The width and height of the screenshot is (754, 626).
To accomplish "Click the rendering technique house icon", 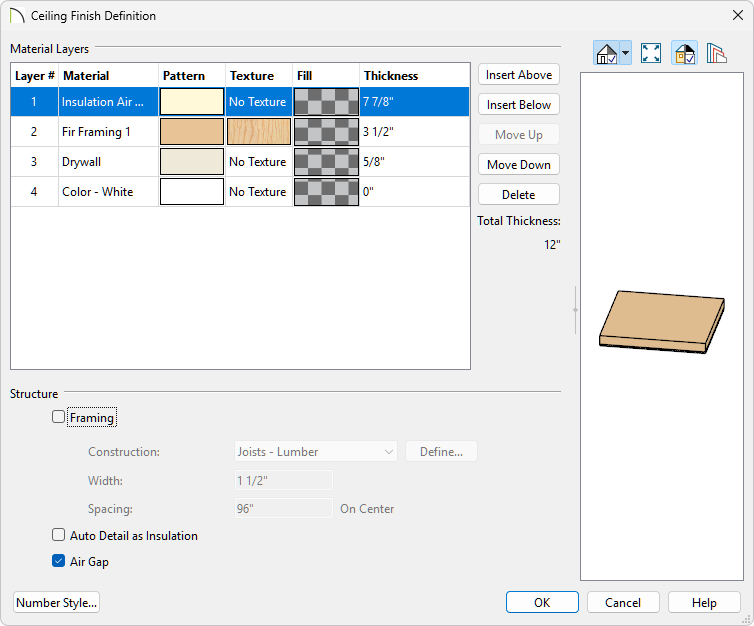I will click(x=606, y=54).
